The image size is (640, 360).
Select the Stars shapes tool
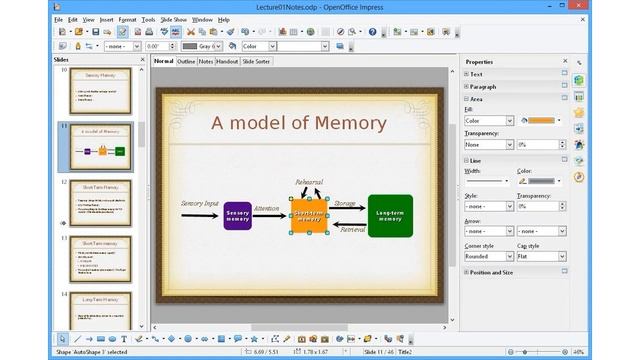[254, 339]
